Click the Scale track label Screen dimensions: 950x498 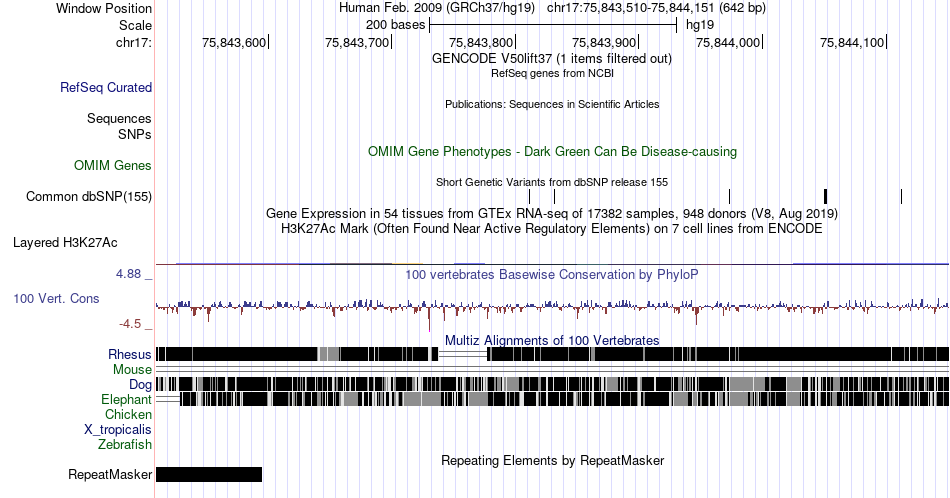click(x=136, y=25)
